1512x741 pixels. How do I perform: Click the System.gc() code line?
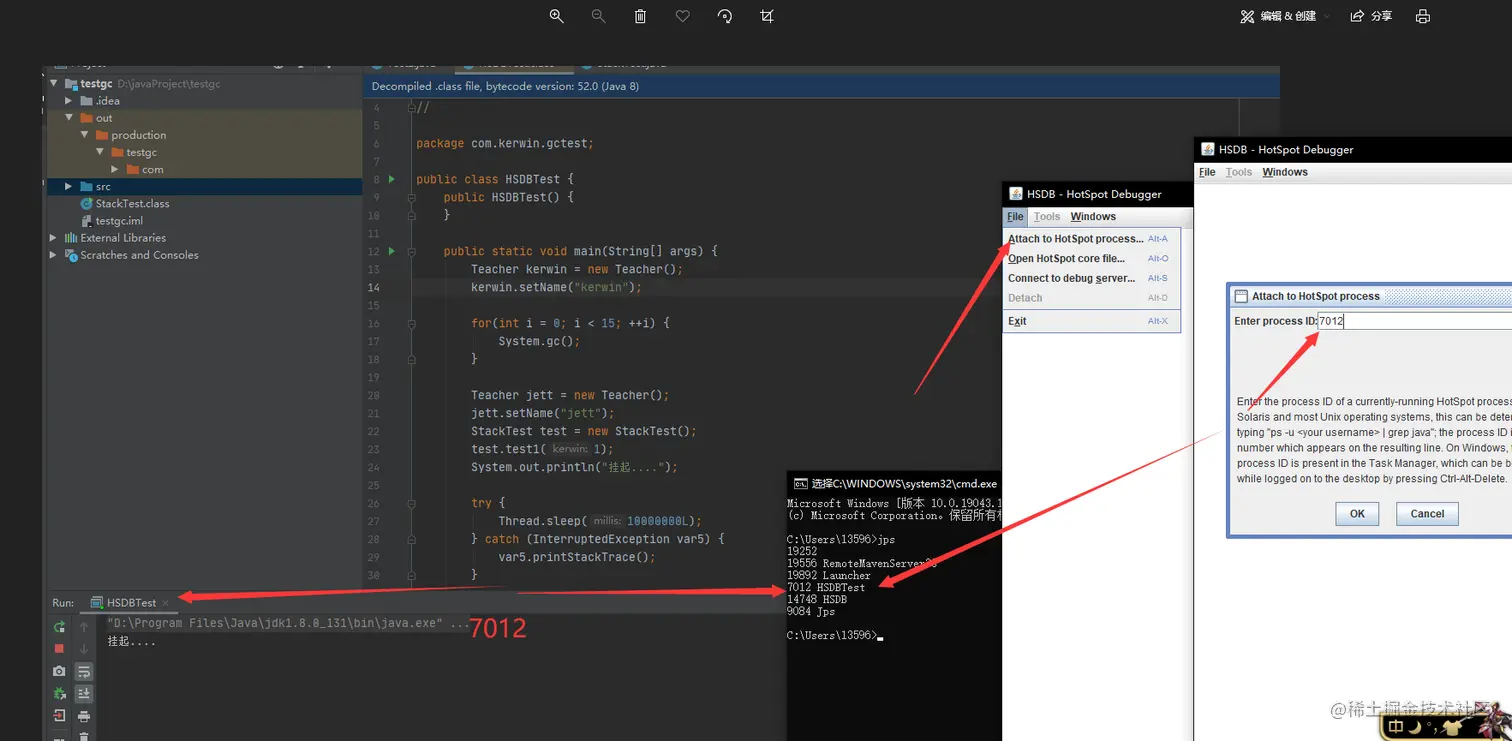coord(539,341)
